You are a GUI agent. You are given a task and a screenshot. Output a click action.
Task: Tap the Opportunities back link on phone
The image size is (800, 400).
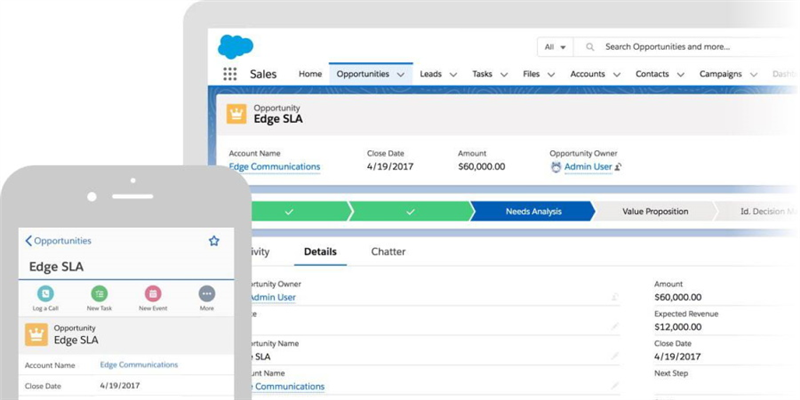63,241
